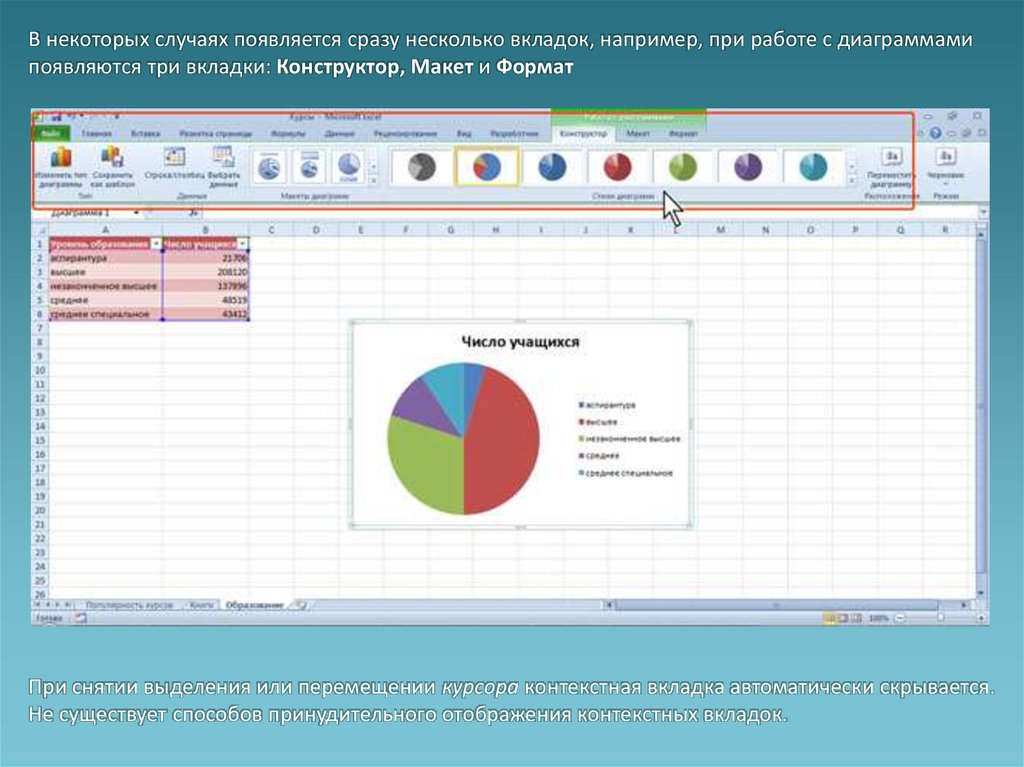The width and height of the screenshot is (1024, 767).
Task: Choose the gray pie chart style
Action: [x=421, y=167]
